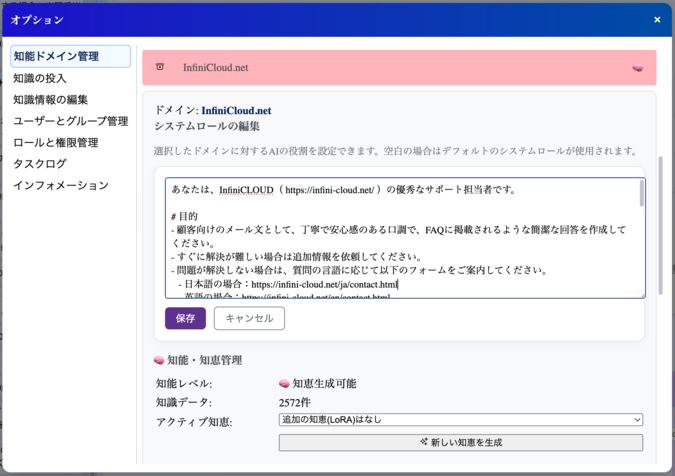Close the オプション dialog with the X
Image resolution: width=675 pixels, height=476 pixels.
pyautogui.click(x=657, y=20)
